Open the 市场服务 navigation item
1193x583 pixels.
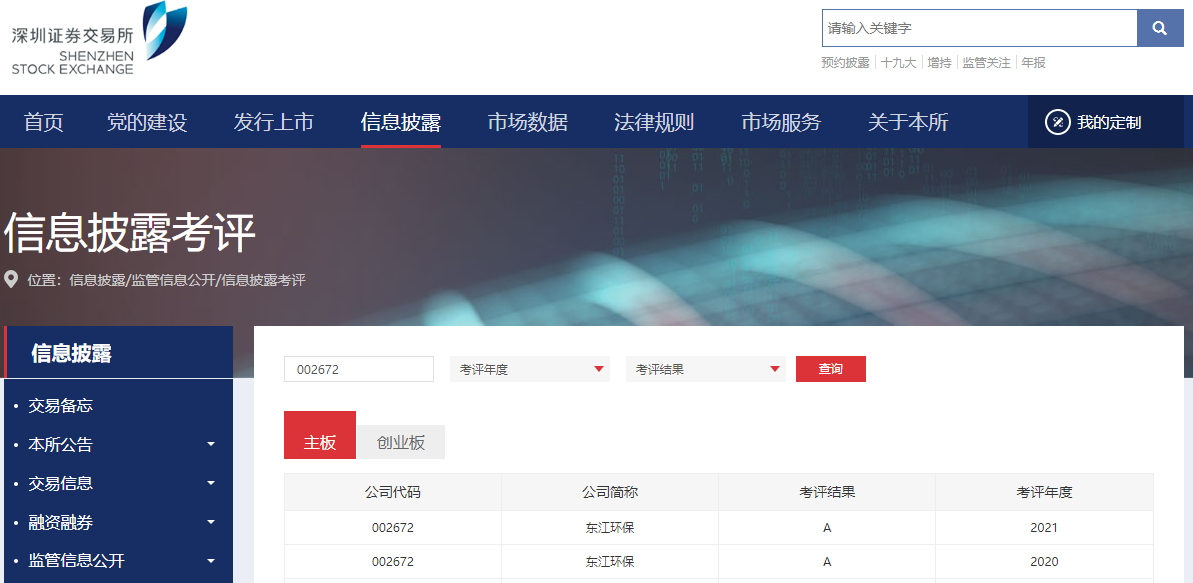(781, 122)
